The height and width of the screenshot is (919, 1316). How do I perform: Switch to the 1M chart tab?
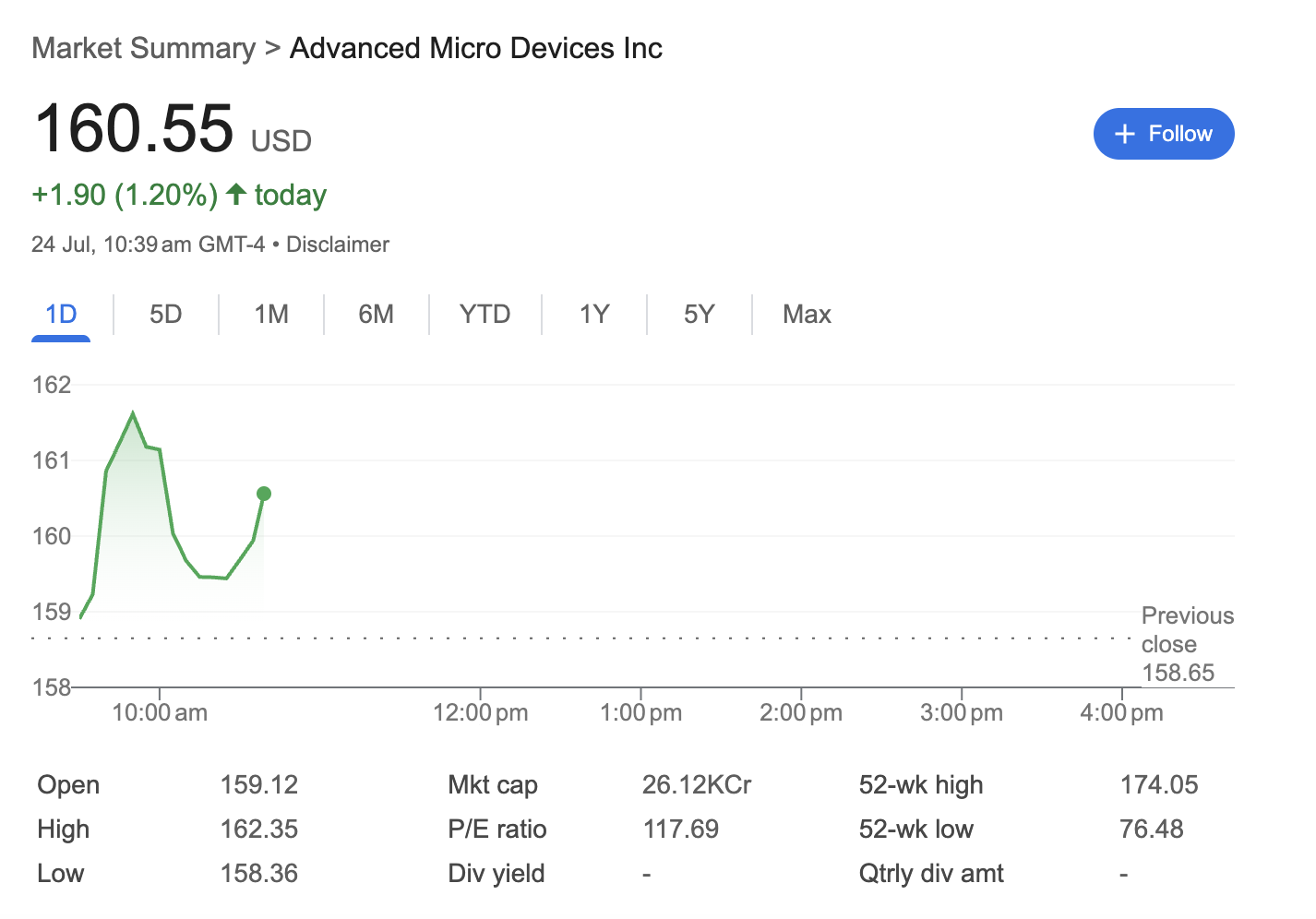pos(271,315)
